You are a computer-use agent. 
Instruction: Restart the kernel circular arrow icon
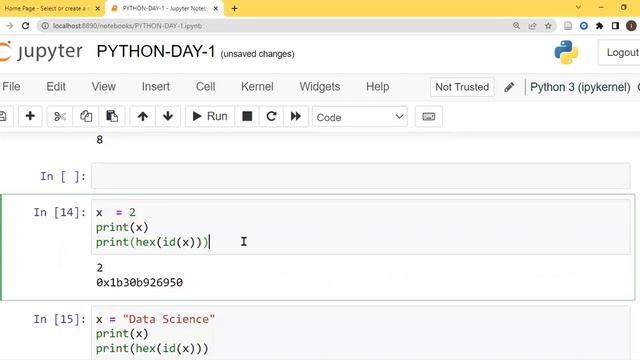coord(271,116)
